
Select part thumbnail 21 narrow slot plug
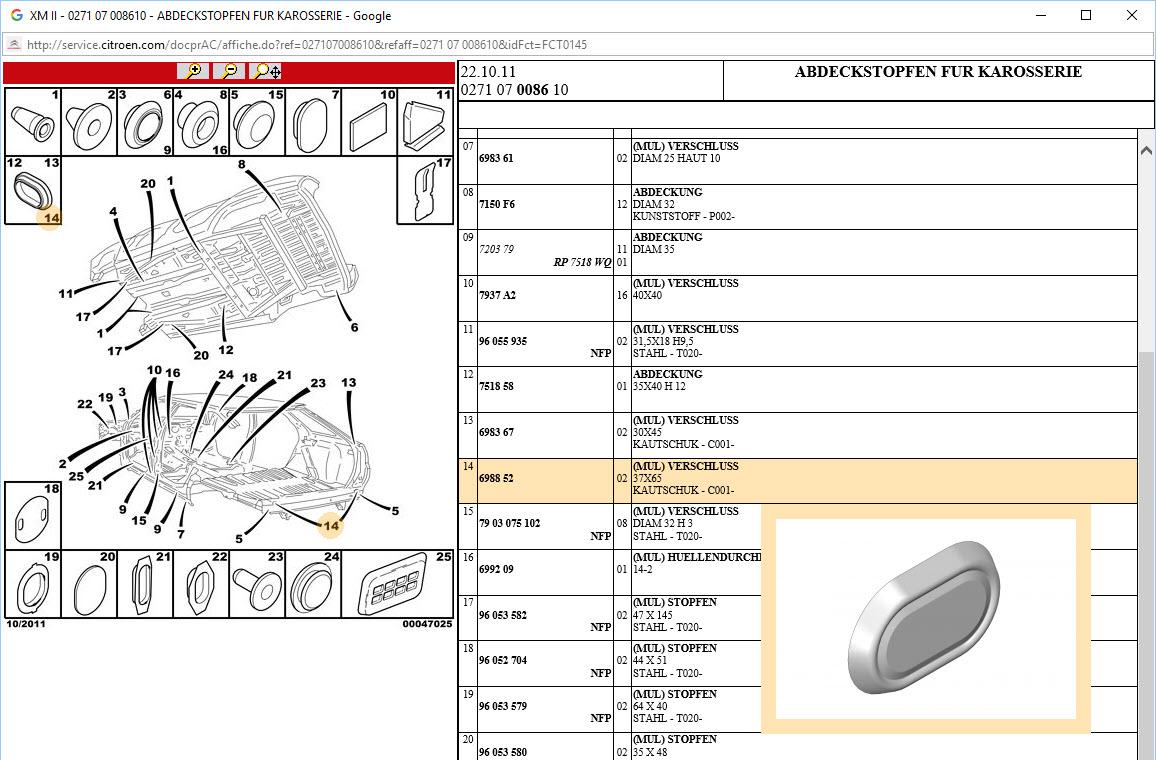click(x=145, y=583)
